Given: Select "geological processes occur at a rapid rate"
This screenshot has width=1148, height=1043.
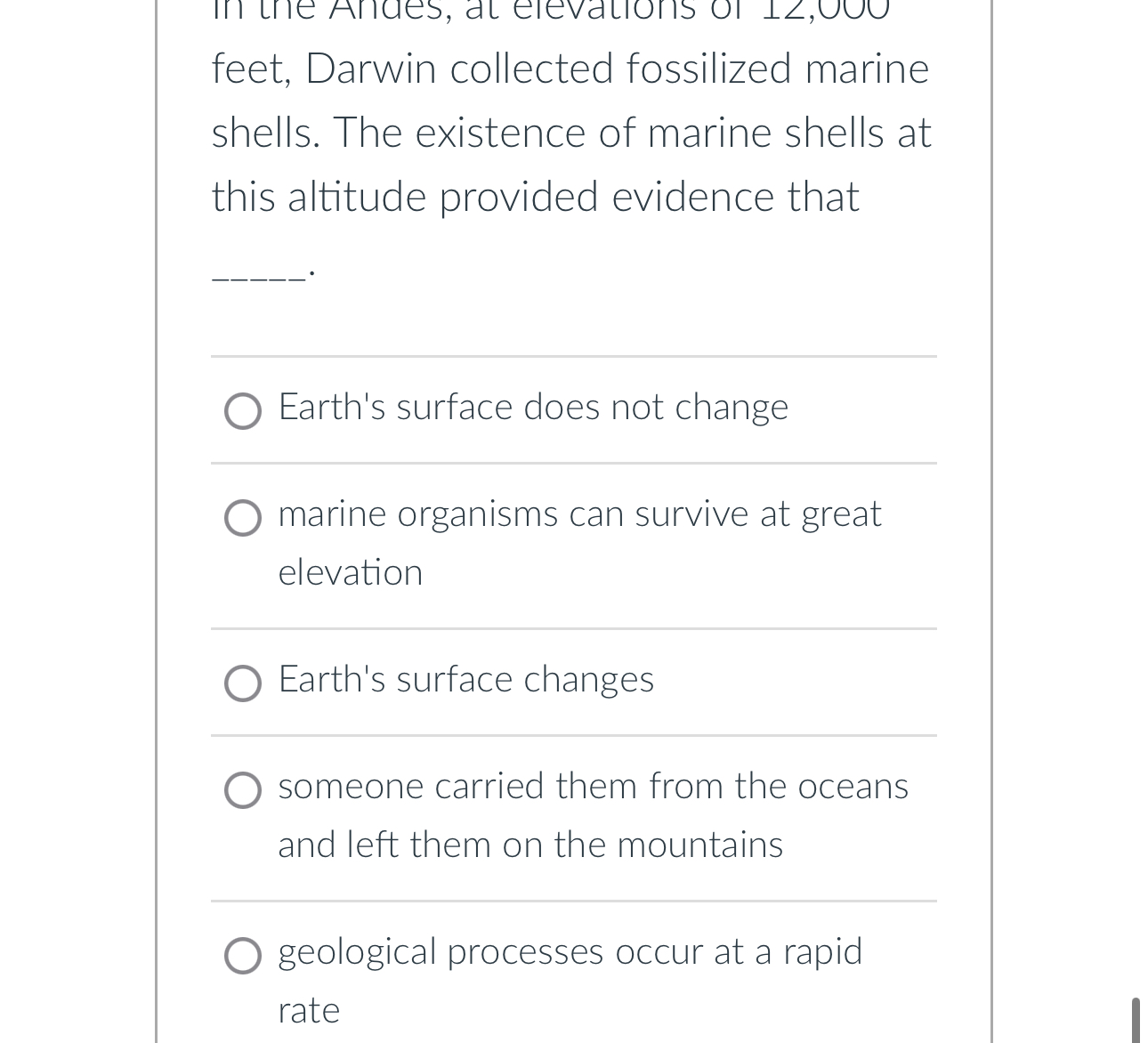Looking at the screenshot, I should point(242,957).
